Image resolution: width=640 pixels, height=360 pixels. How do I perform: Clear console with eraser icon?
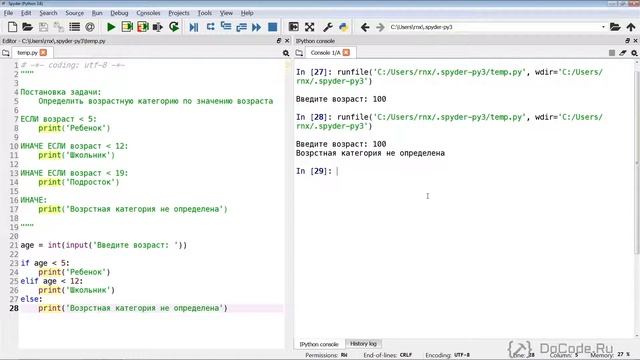[623, 53]
